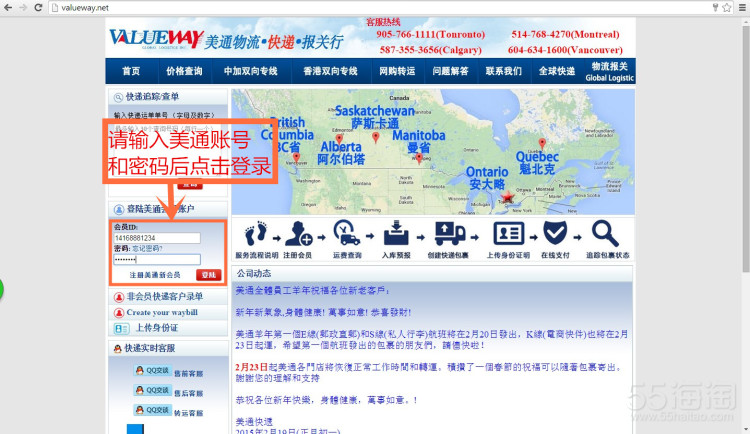Click the 入库预报 inbox icon

[x=396, y=233]
